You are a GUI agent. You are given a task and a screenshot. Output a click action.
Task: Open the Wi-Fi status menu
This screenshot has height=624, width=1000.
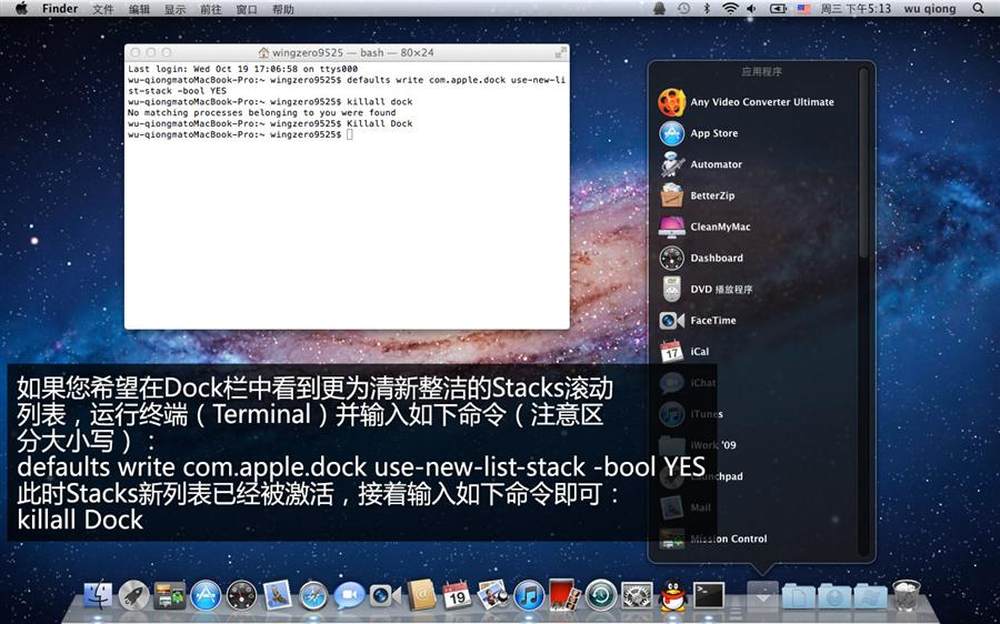[x=730, y=8]
